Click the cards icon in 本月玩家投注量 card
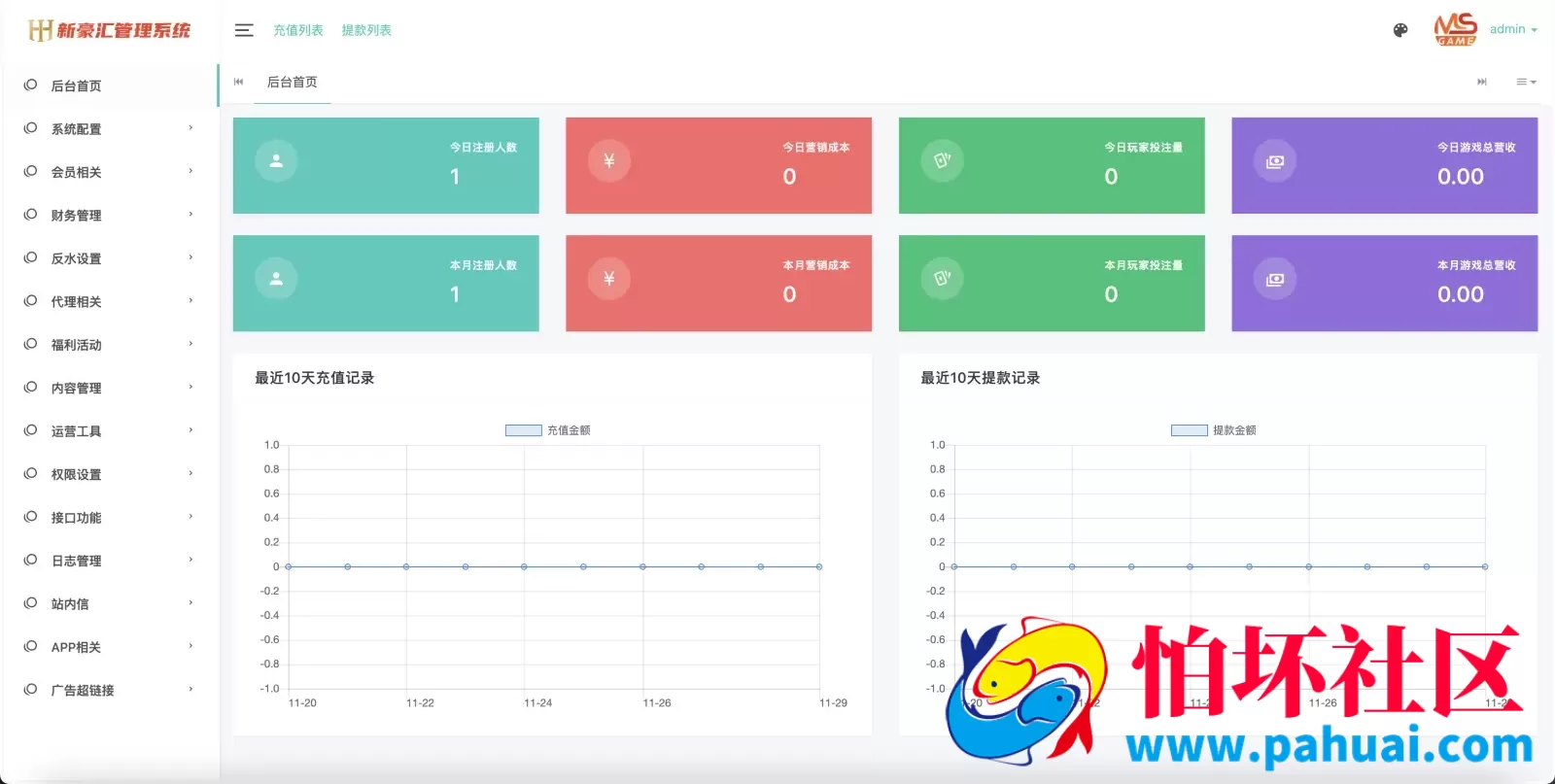The image size is (1555, 784). [942, 279]
